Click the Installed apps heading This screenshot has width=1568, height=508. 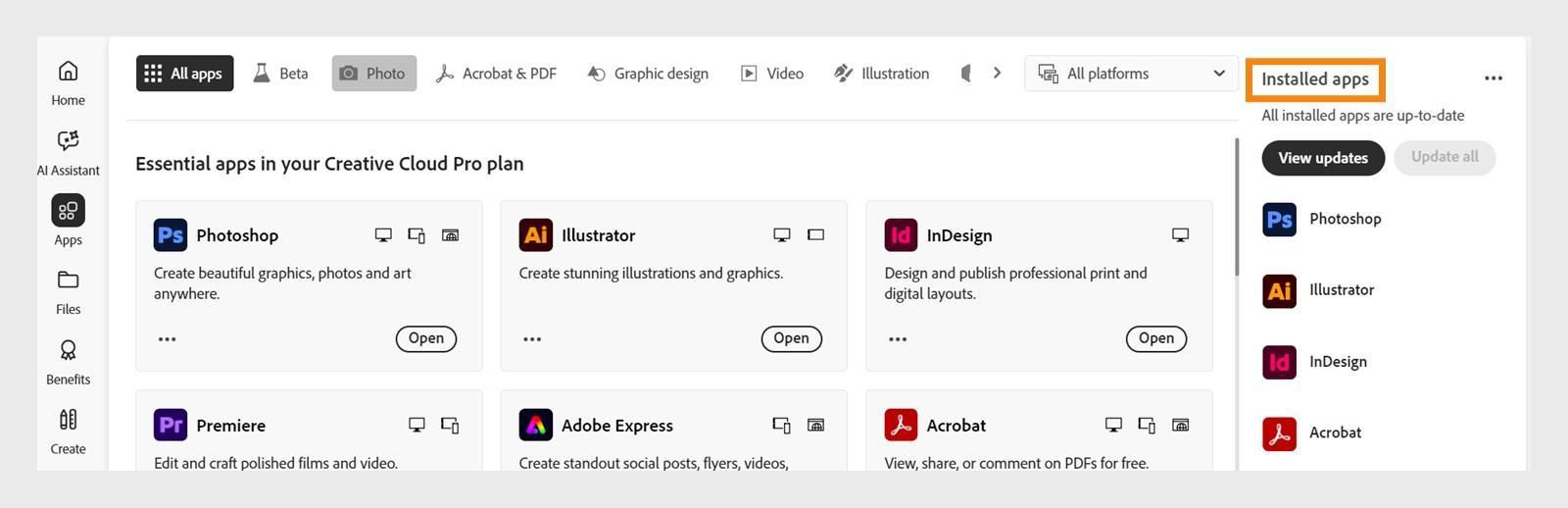[1315, 79]
